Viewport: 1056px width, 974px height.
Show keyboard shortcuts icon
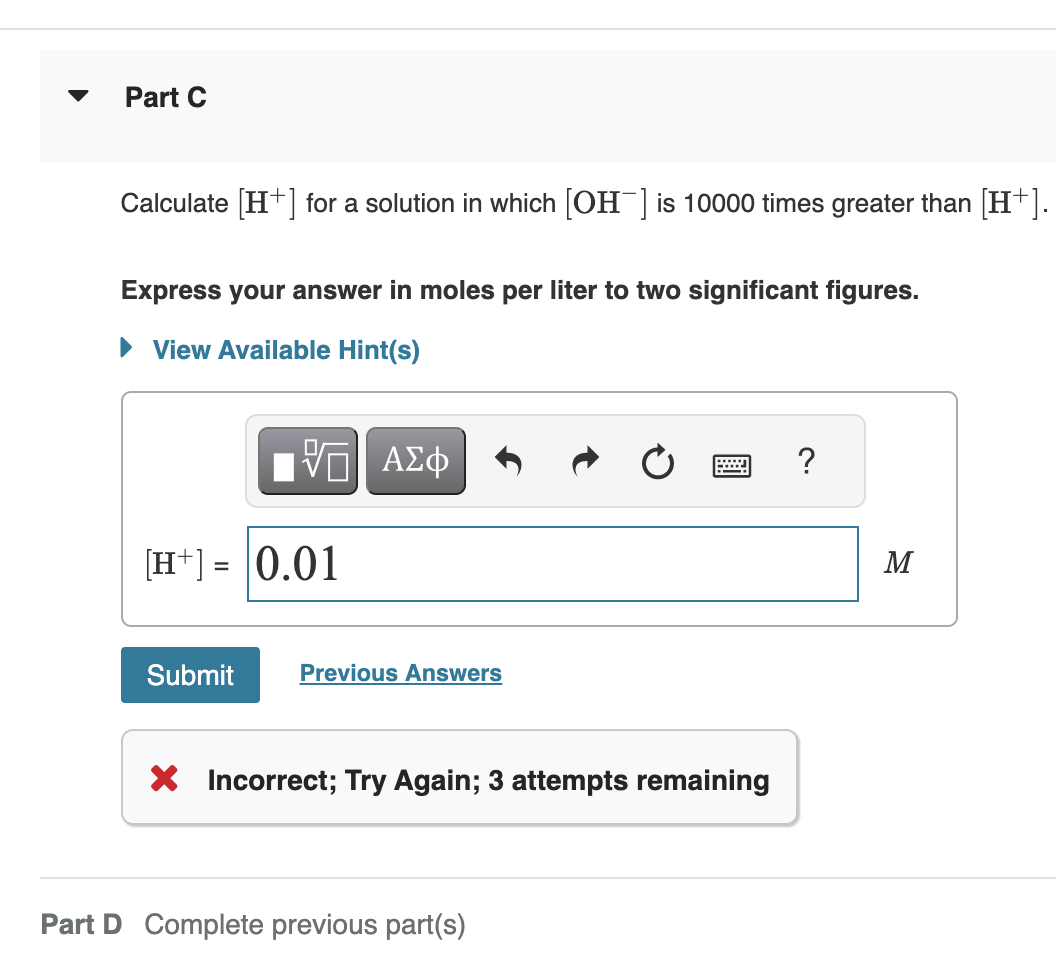tap(731, 463)
